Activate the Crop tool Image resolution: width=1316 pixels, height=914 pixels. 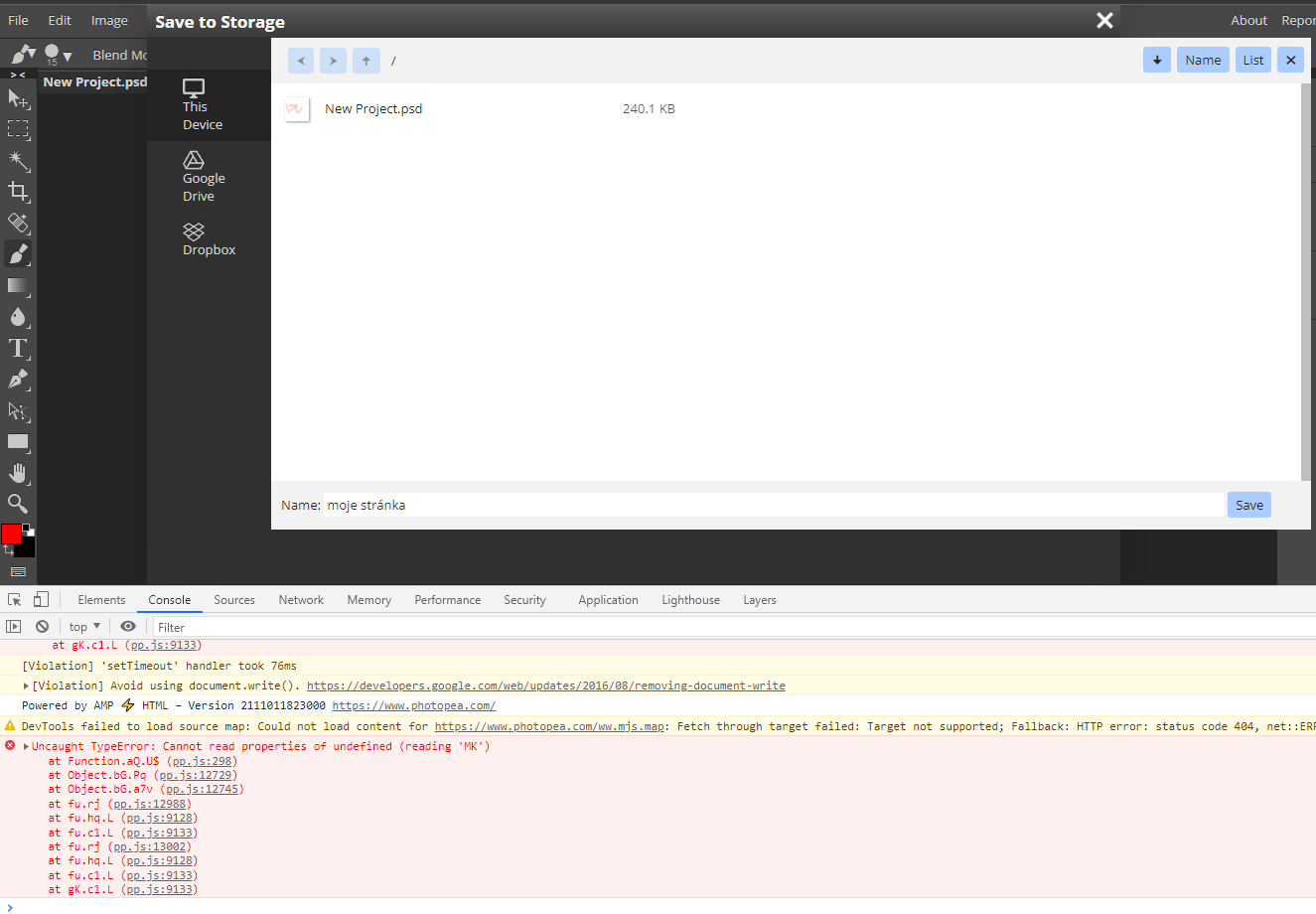(x=18, y=192)
